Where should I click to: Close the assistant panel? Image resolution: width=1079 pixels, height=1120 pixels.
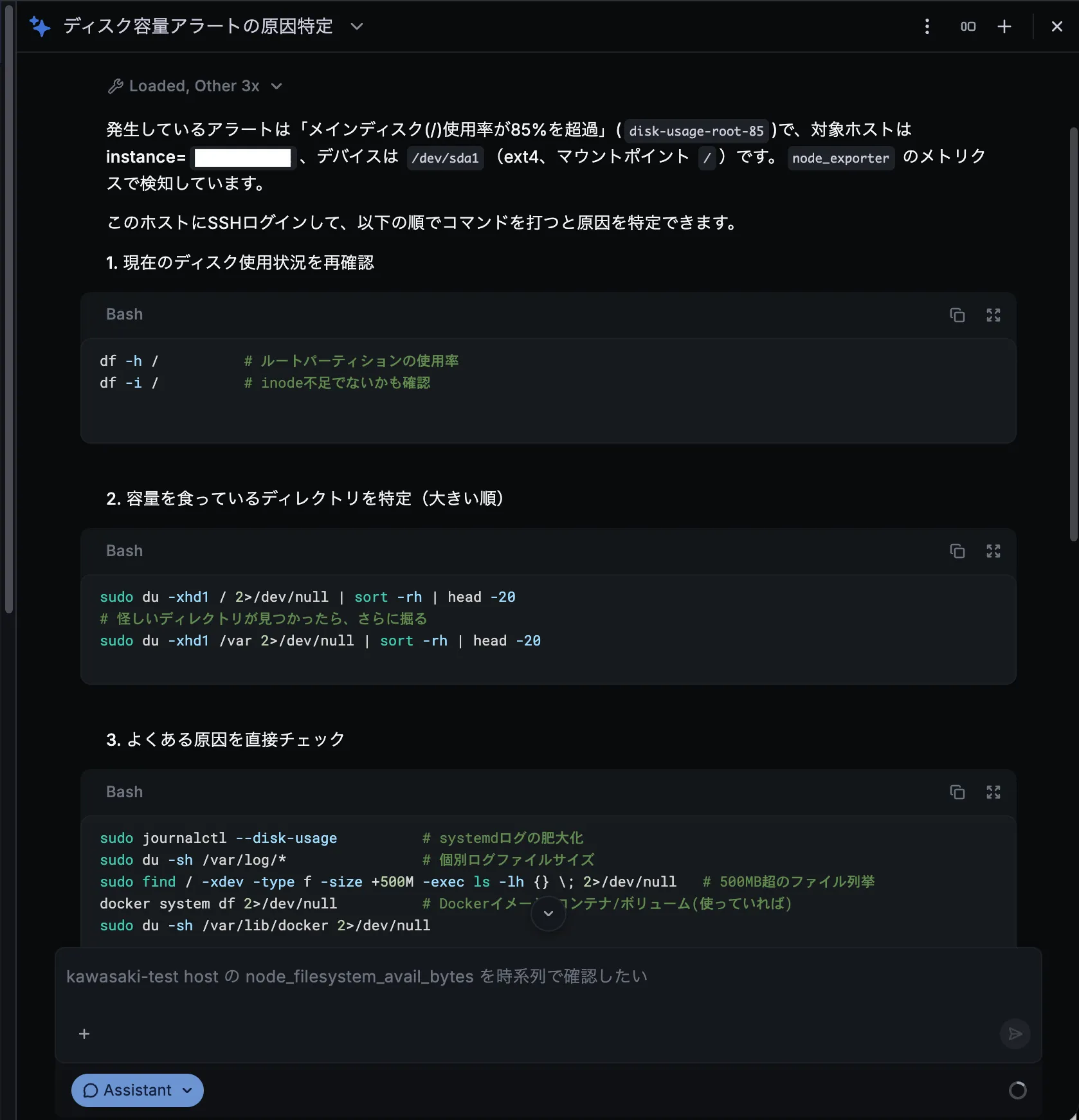pyautogui.click(x=1056, y=26)
